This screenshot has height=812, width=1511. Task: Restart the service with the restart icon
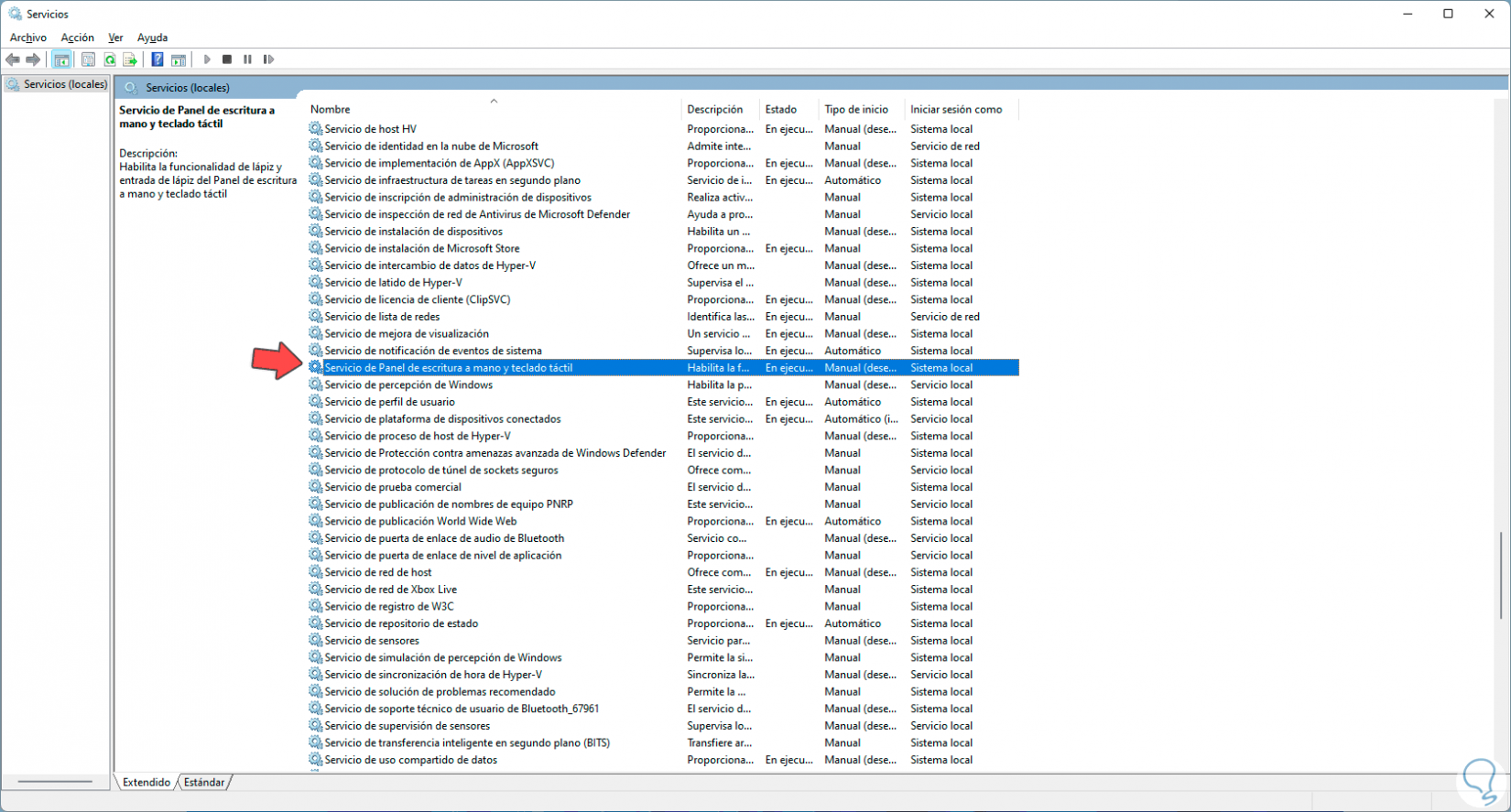(x=268, y=60)
